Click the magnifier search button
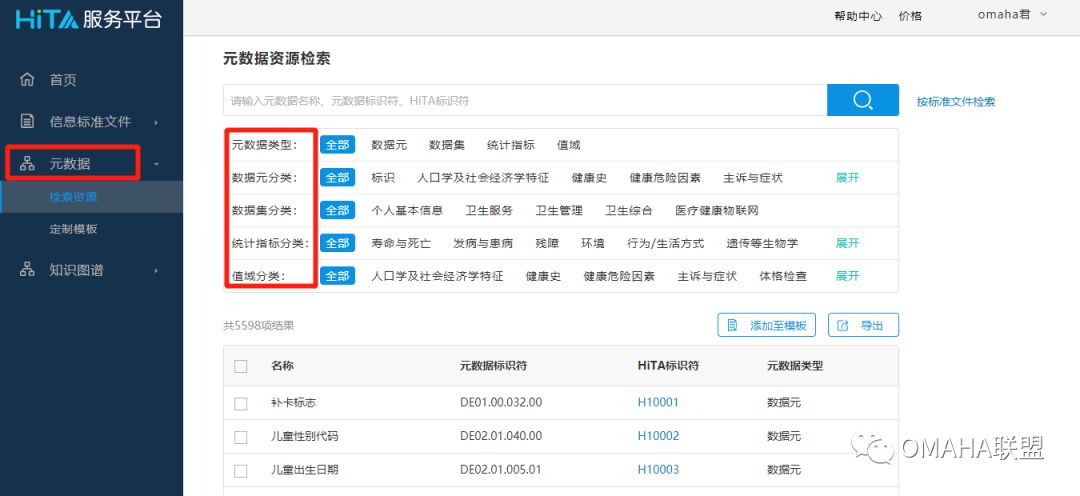 tap(862, 100)
